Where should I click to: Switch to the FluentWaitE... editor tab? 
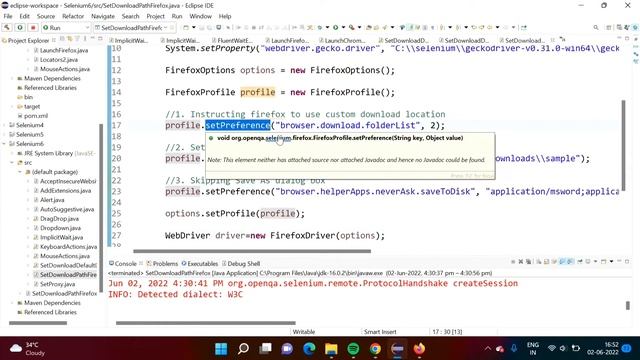point(232,40)
